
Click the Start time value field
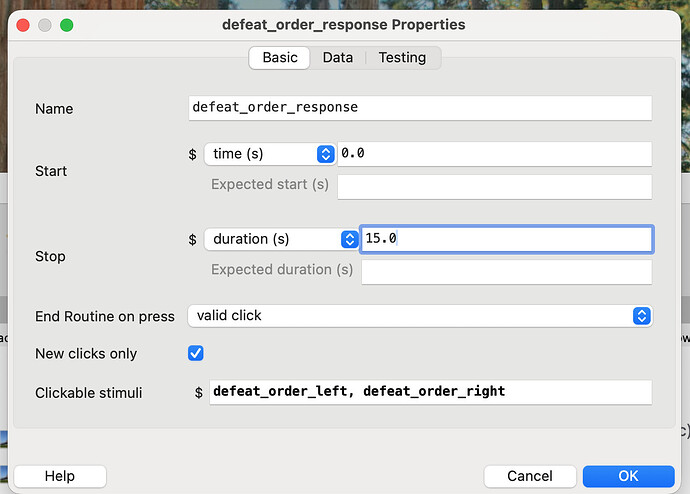(495, 154)
